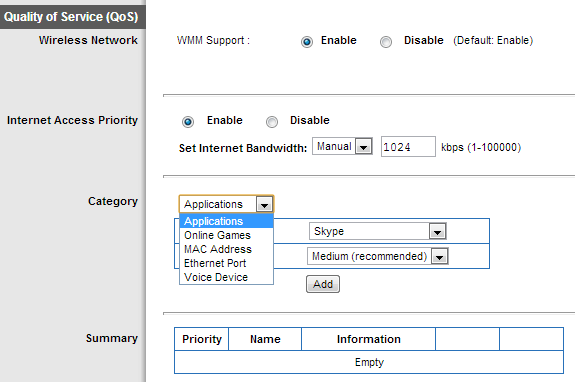The height and width of the screenshot is (382, 575).
Task: Disable Internet Access Priority
Action: [272, 121]
